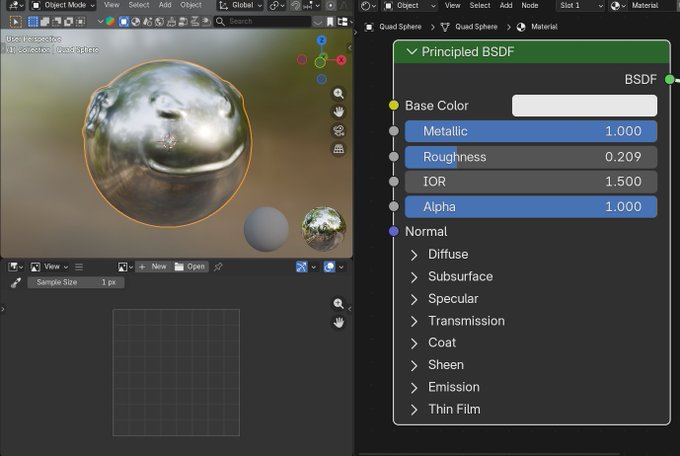The width and height of the screenshot is (680, 456).
Task: Toggle gizmo display in the image editor
Action: click(301, 267)
